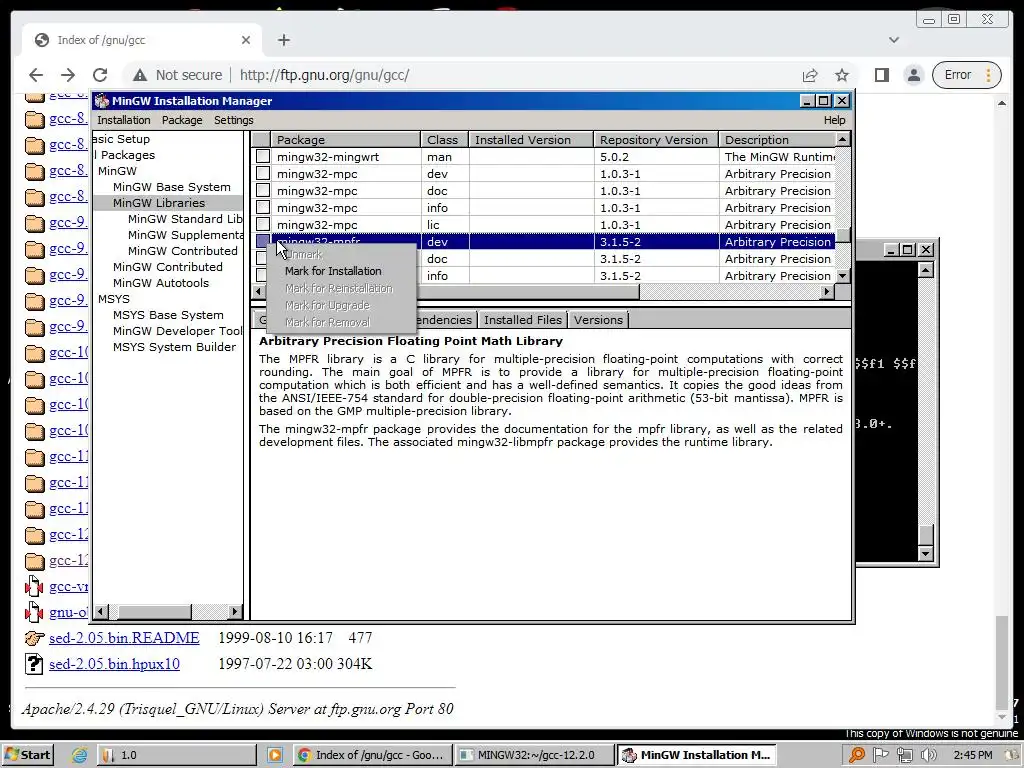Select MSYS System Builder in tree
1024x768 pixels.
(x=174, y=347)
